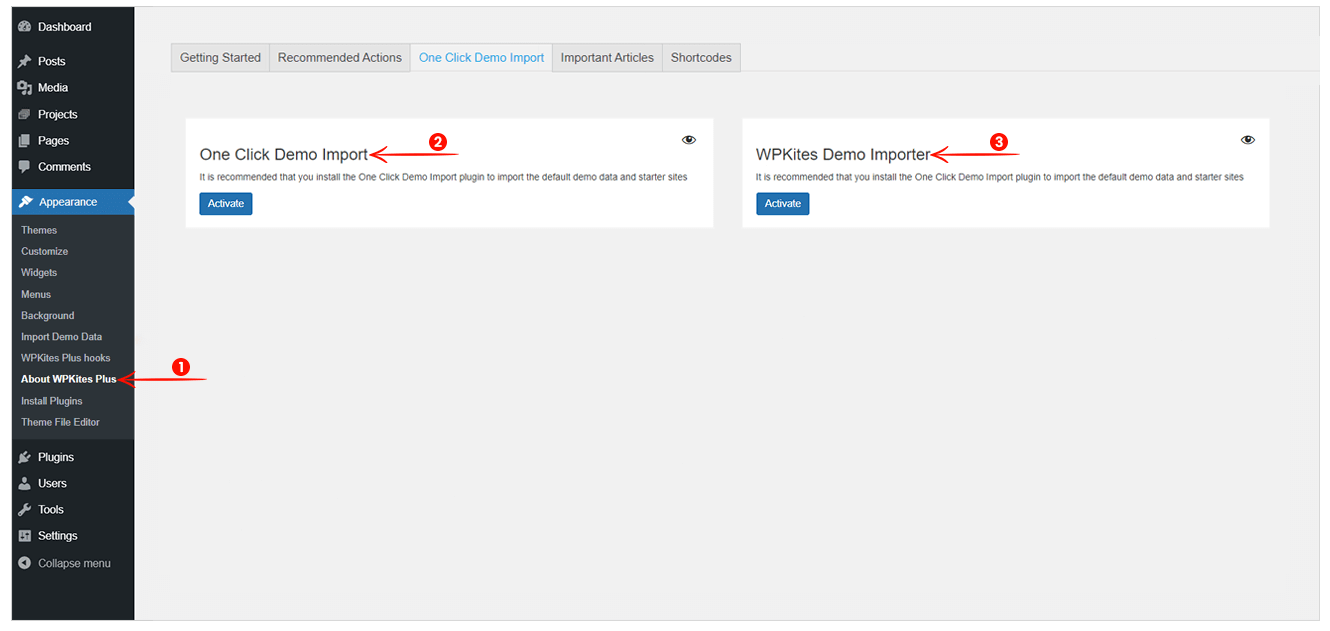Activate the WPKites Demo Importer plugin
Image resolution: width=1330 pixels, height=631 pixels.
(783, 204)
